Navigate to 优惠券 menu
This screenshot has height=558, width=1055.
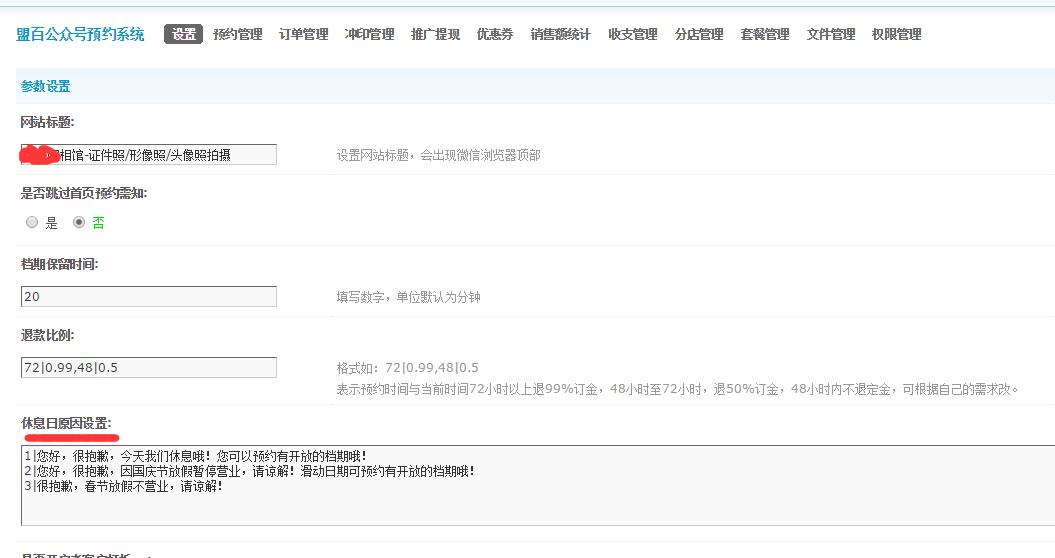(495, 34)
